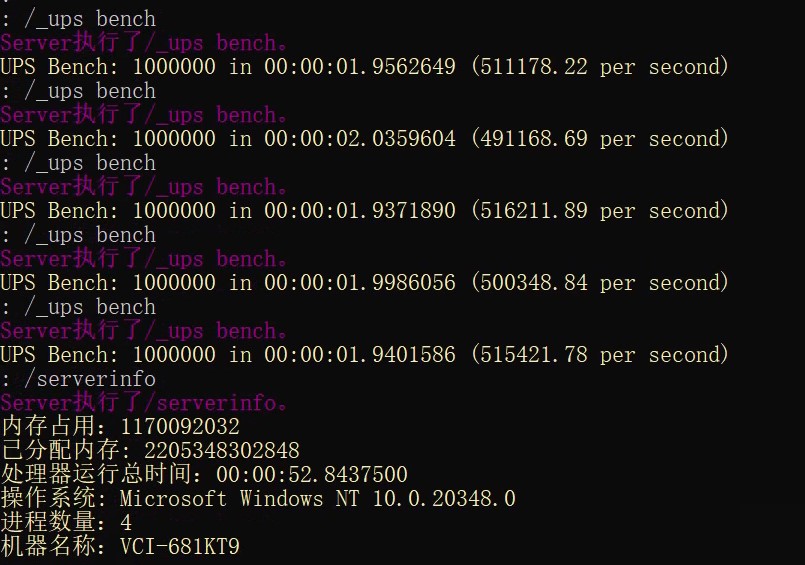
Task: Click the 操作系统 Microsoft Windows NT line
Action: click(258, 498)
